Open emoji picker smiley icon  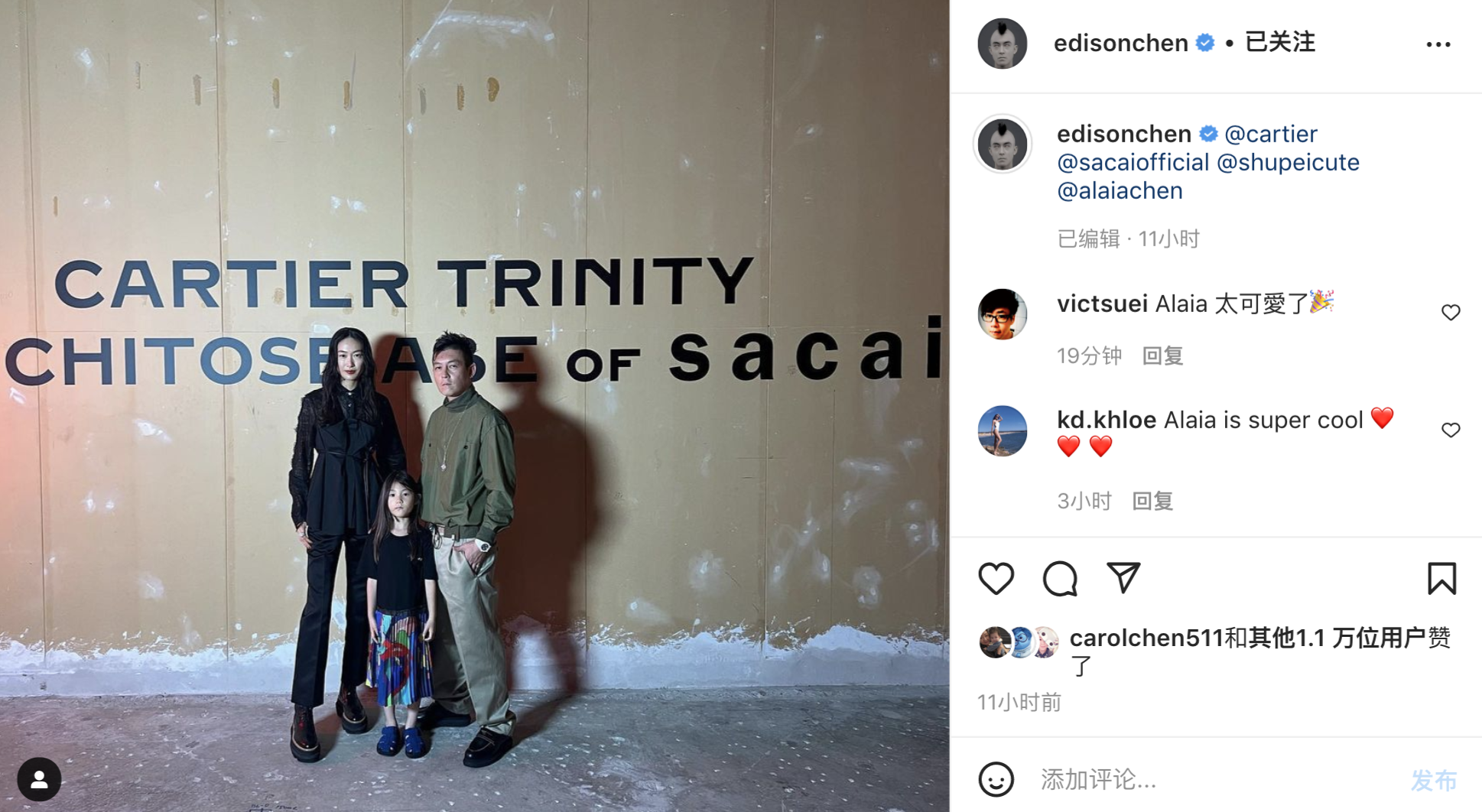click(x=996, y=779)
